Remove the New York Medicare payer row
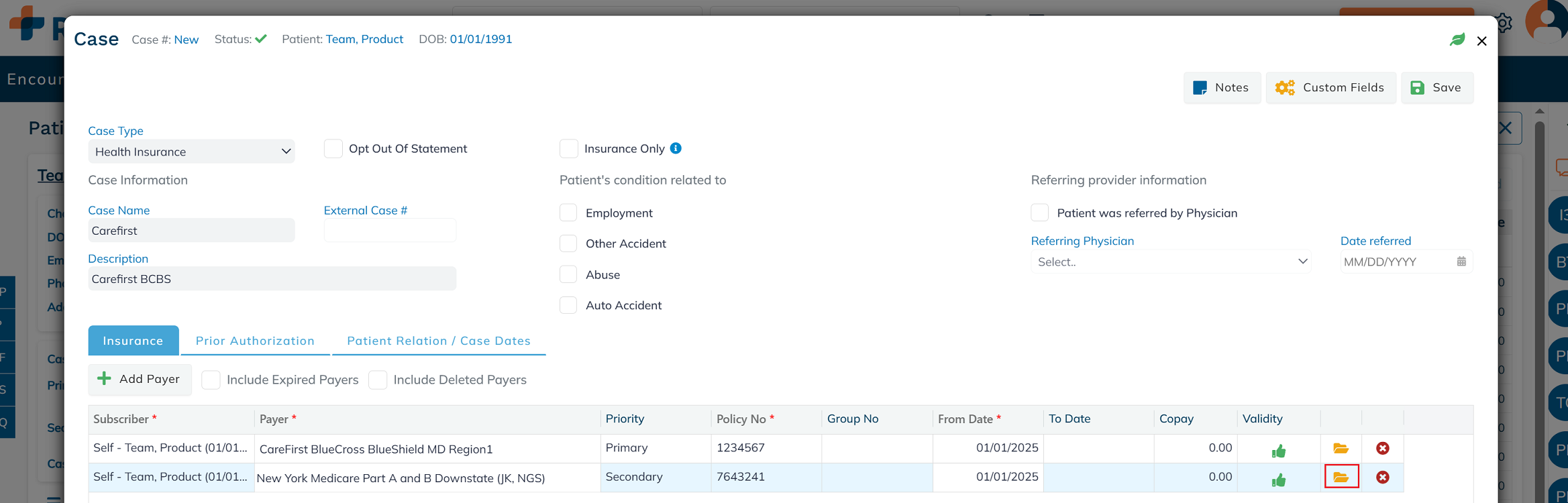Image resolution: width=1568 pixels, height=503 pixels. [x=1382, y=478]
